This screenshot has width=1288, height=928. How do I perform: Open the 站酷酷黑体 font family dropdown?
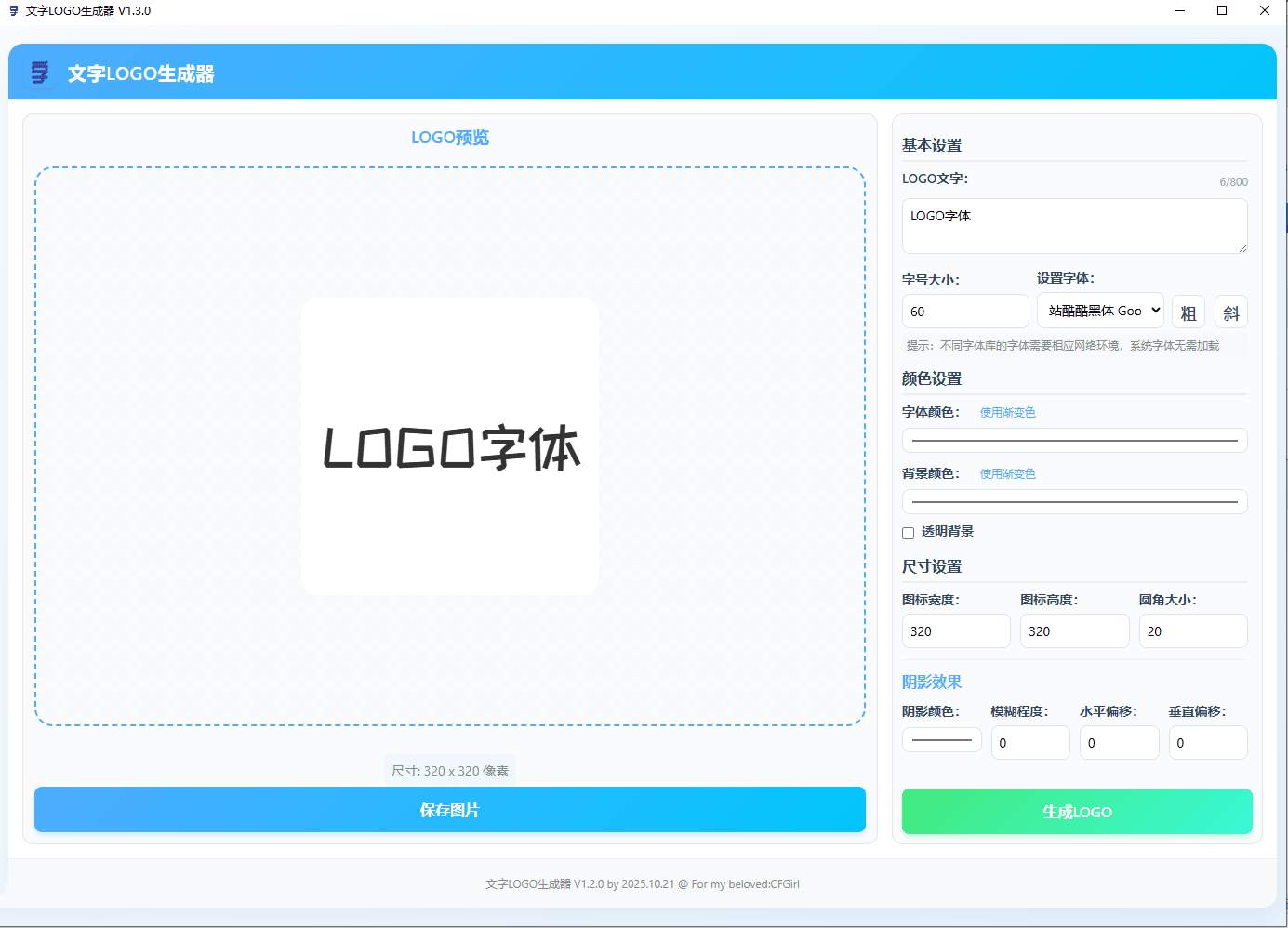coord(1100,310)
